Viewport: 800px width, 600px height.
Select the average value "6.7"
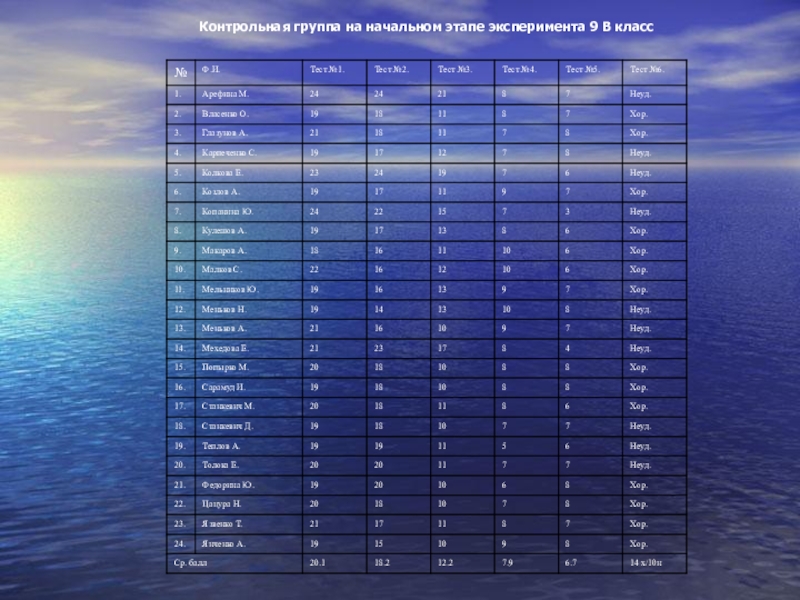(x=571, y=563)
